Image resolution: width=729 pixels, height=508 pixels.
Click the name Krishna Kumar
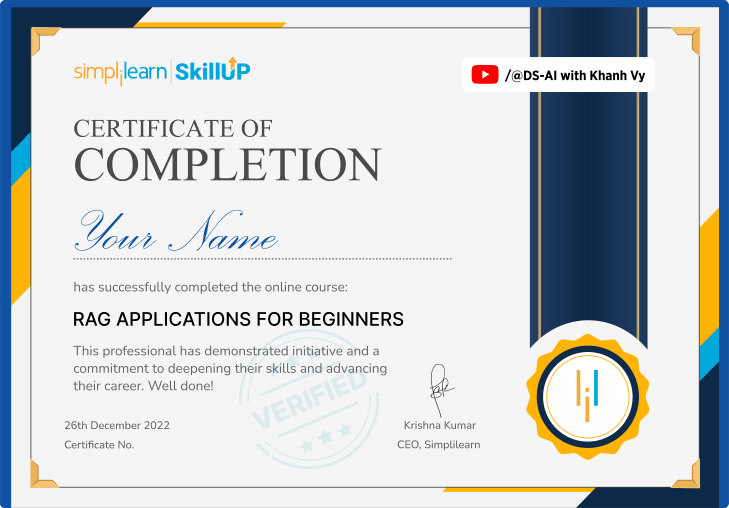(440, 425)
